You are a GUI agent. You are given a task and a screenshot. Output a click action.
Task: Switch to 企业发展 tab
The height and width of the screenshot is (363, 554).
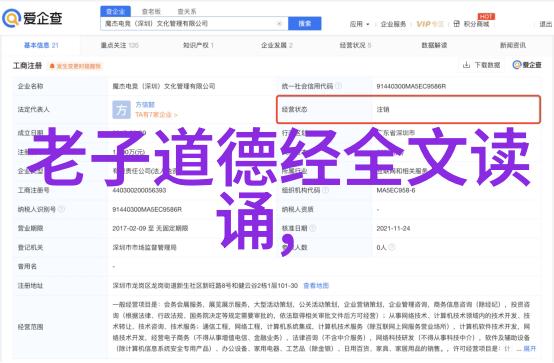(x=277, y=45)
